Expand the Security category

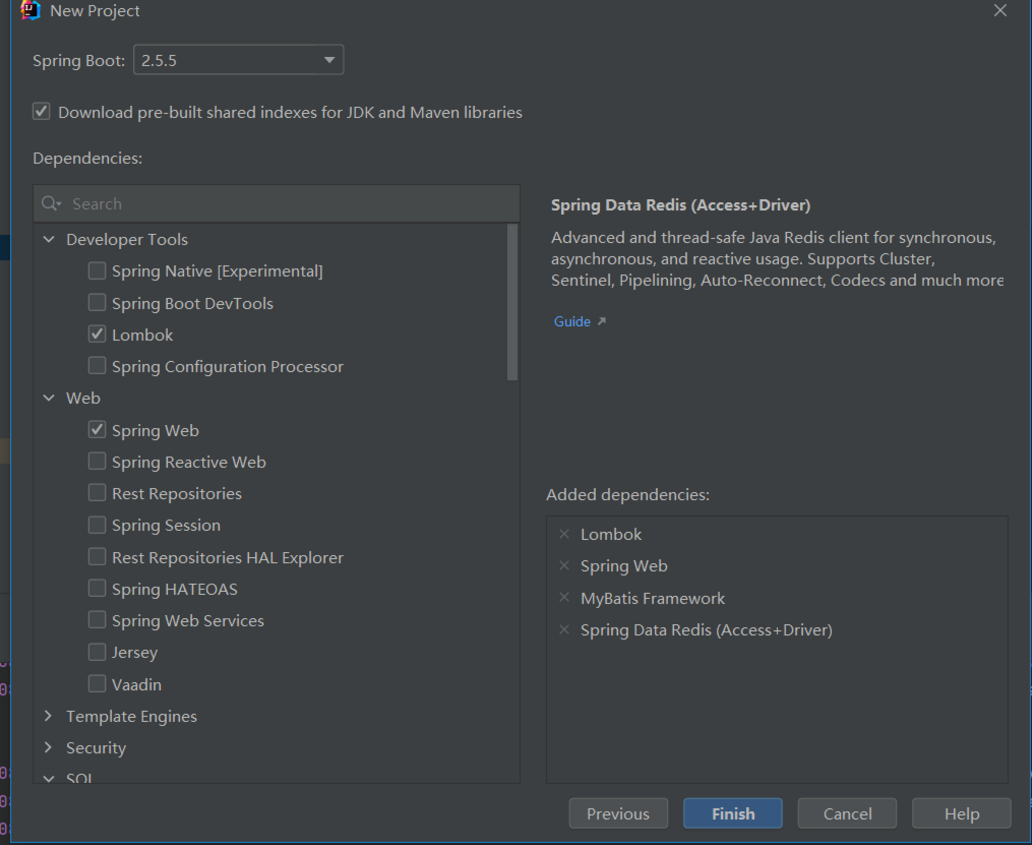[49, 748]
